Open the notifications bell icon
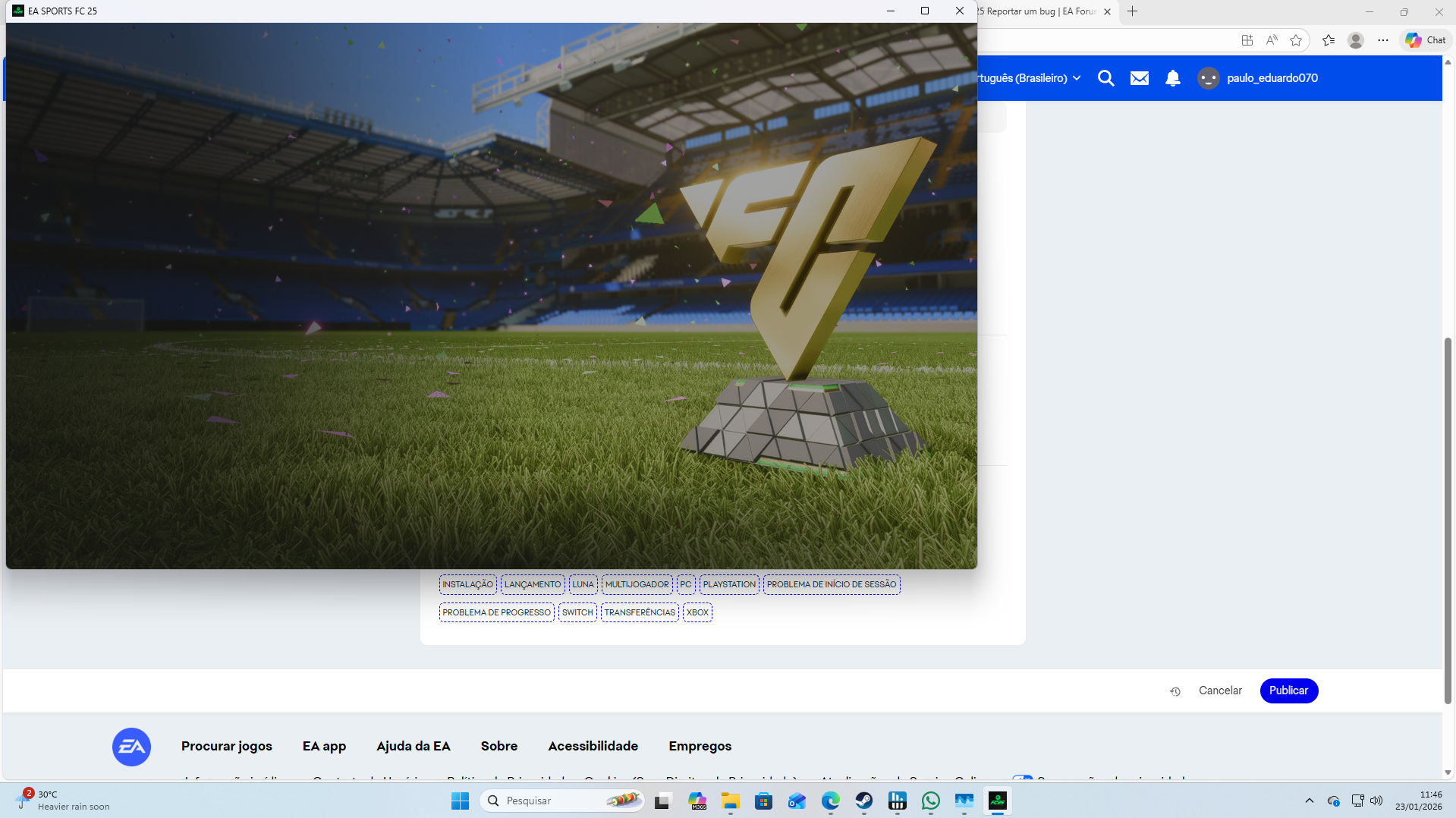1456x818 pixels. point(1172,78)
